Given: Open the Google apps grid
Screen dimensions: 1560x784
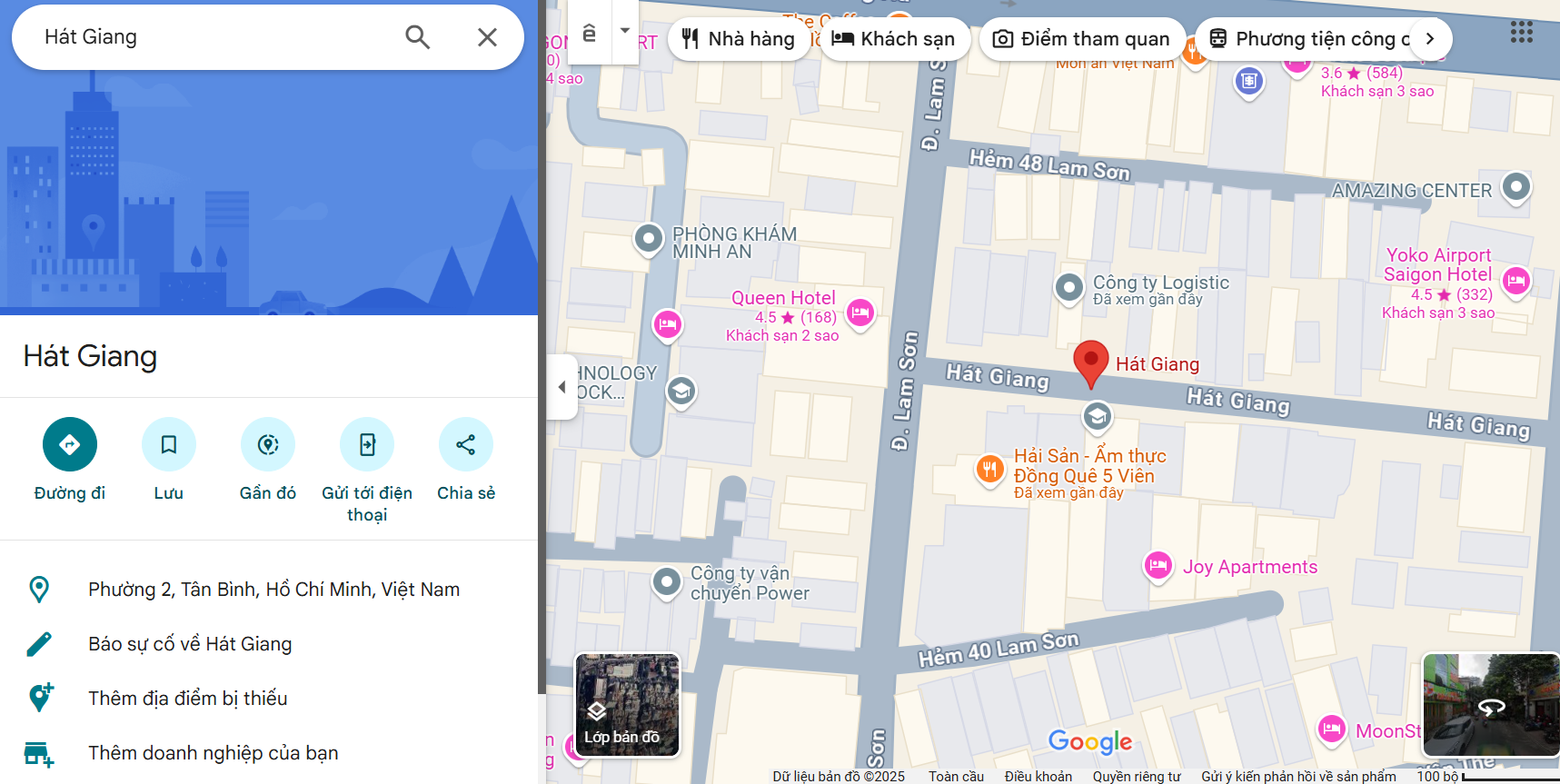Looking at the screenshot, I should [x=1522, y=33].
